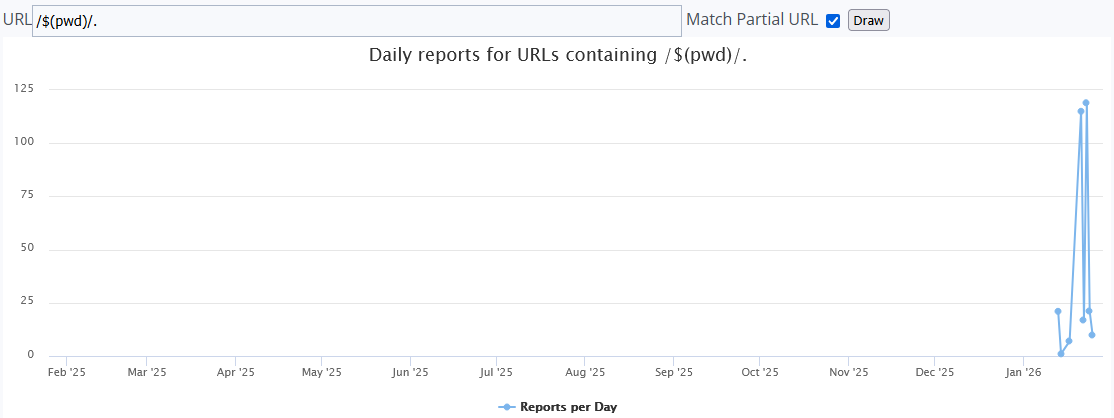1114x418 pixels.
Task: Click the first data point of the line
Action: 1058,311
